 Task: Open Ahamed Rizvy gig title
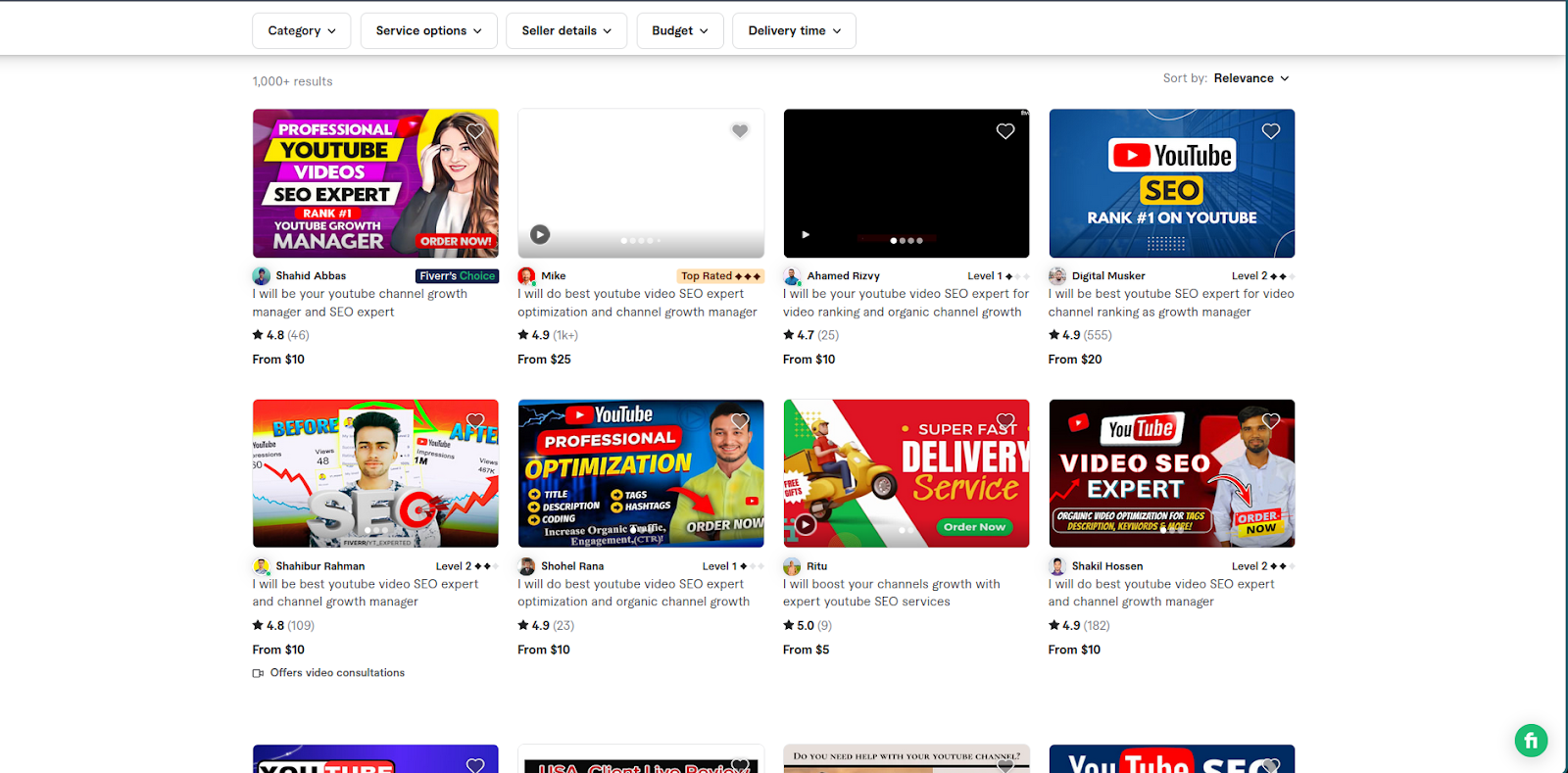point(906,303)
